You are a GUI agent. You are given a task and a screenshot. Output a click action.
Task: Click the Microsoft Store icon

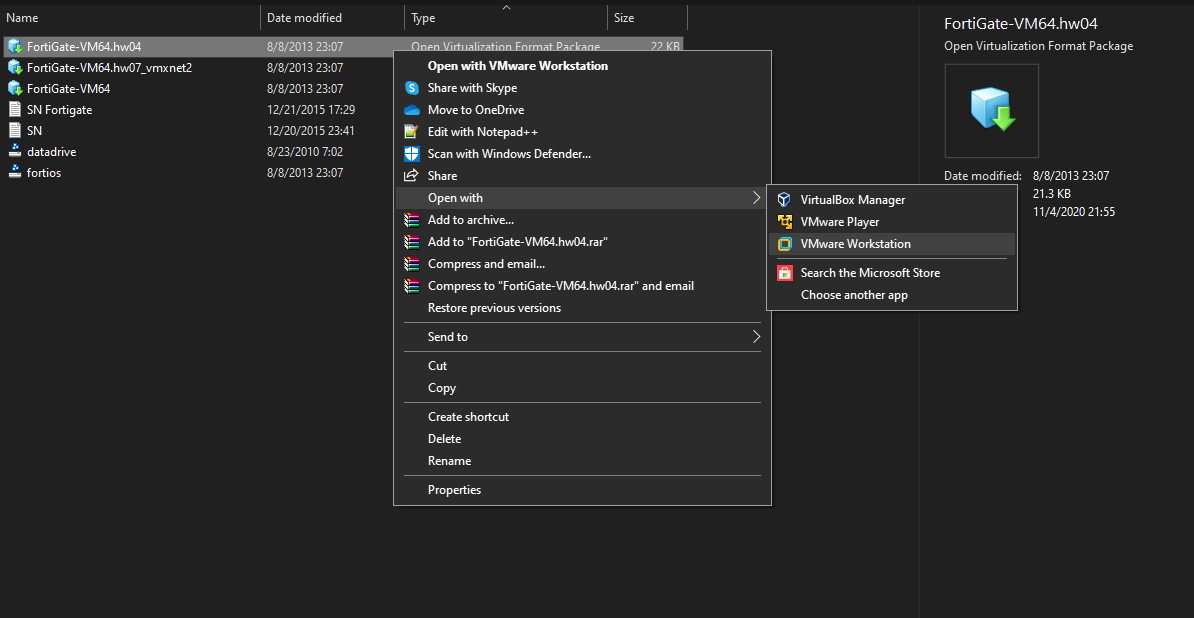(784, 272)
